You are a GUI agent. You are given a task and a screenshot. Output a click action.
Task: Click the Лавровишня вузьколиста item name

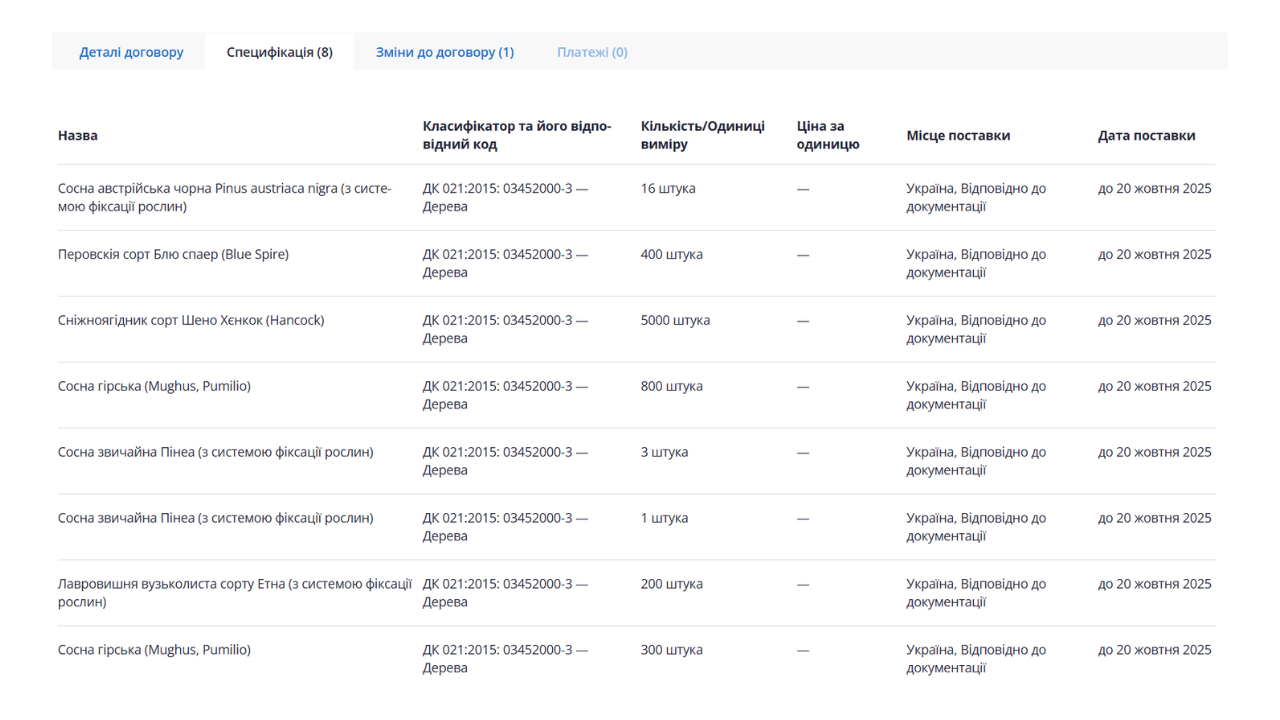click(x=234, y=593)
